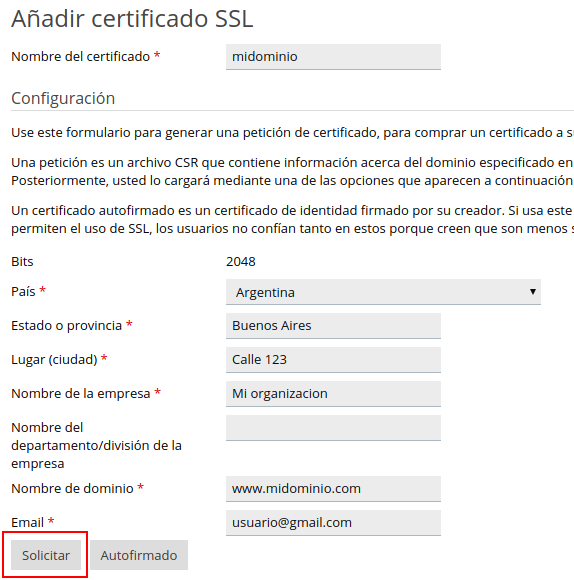Click the Configuración section heading
The height and width of the screenshot is (580, 574).
[63, 98]
